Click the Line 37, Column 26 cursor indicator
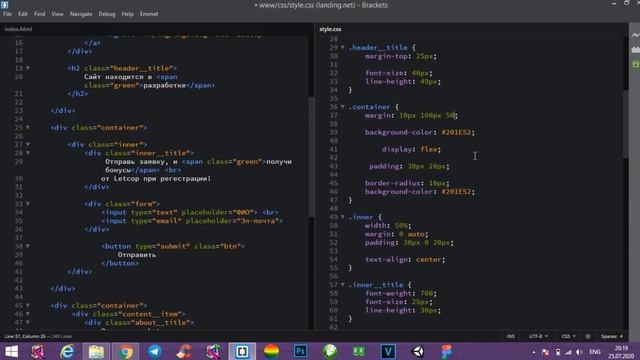The height and width of the screenshot is (360, 640). click(x=25, y=336)
